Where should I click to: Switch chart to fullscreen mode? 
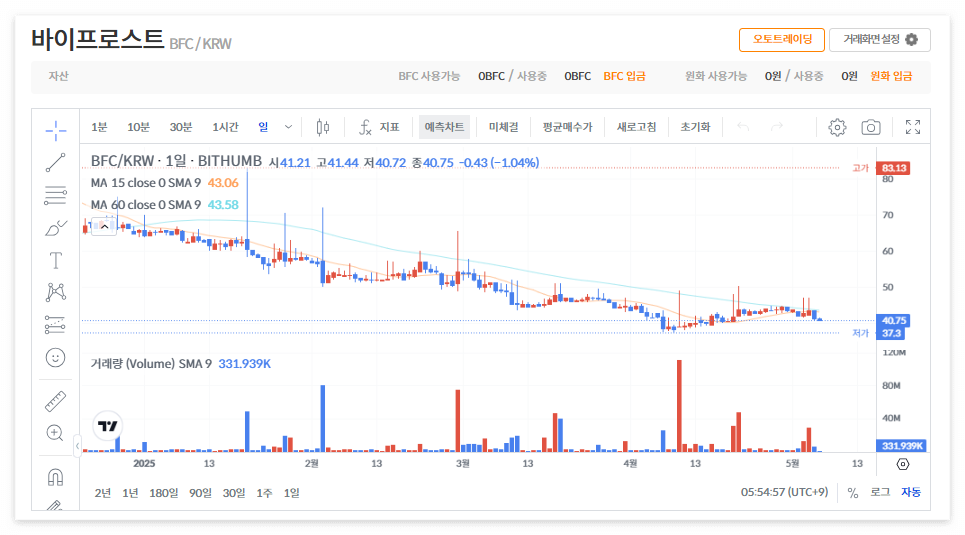[913, 127]
